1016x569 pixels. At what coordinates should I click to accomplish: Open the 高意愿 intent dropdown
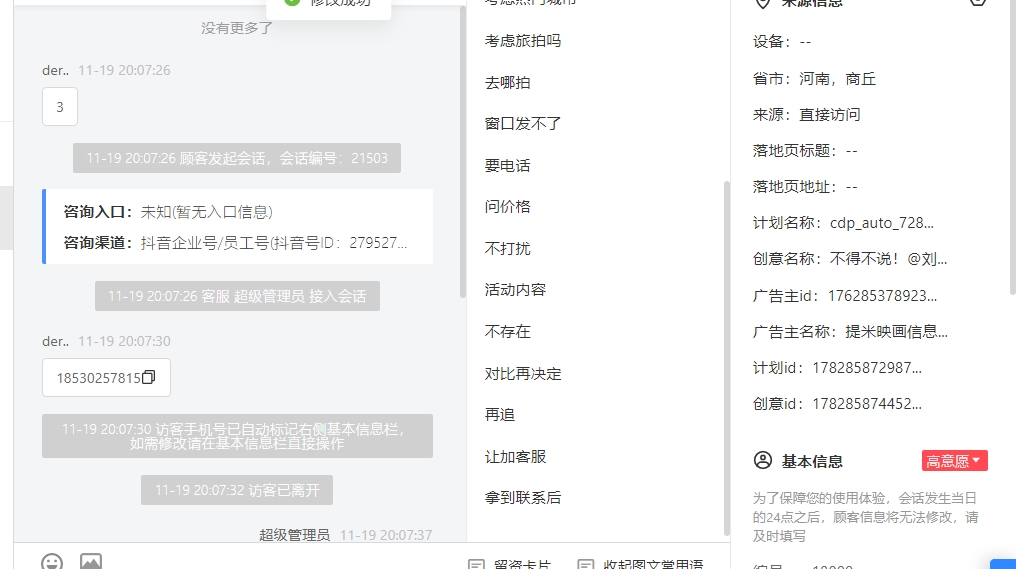(x=954, y=461)
